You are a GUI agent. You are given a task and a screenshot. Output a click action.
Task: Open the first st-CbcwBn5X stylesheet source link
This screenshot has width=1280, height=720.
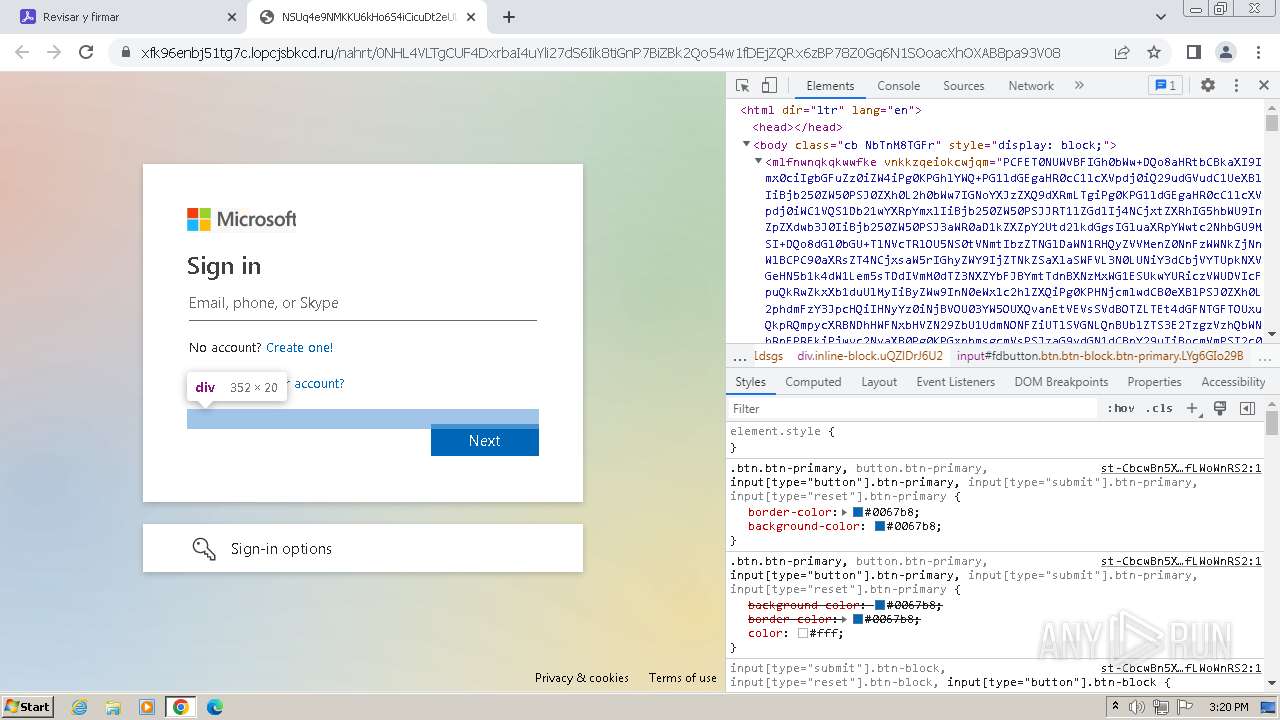click(1181, 468)
